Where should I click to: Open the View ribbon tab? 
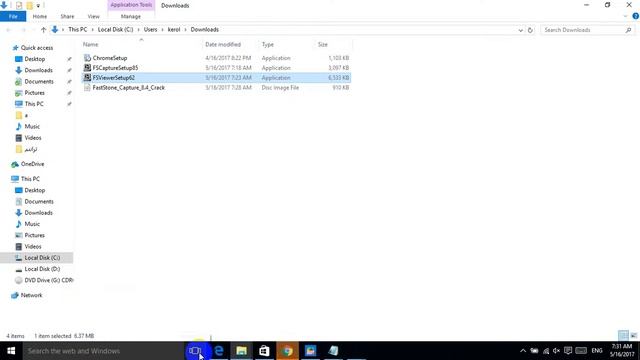coord(93,16)
